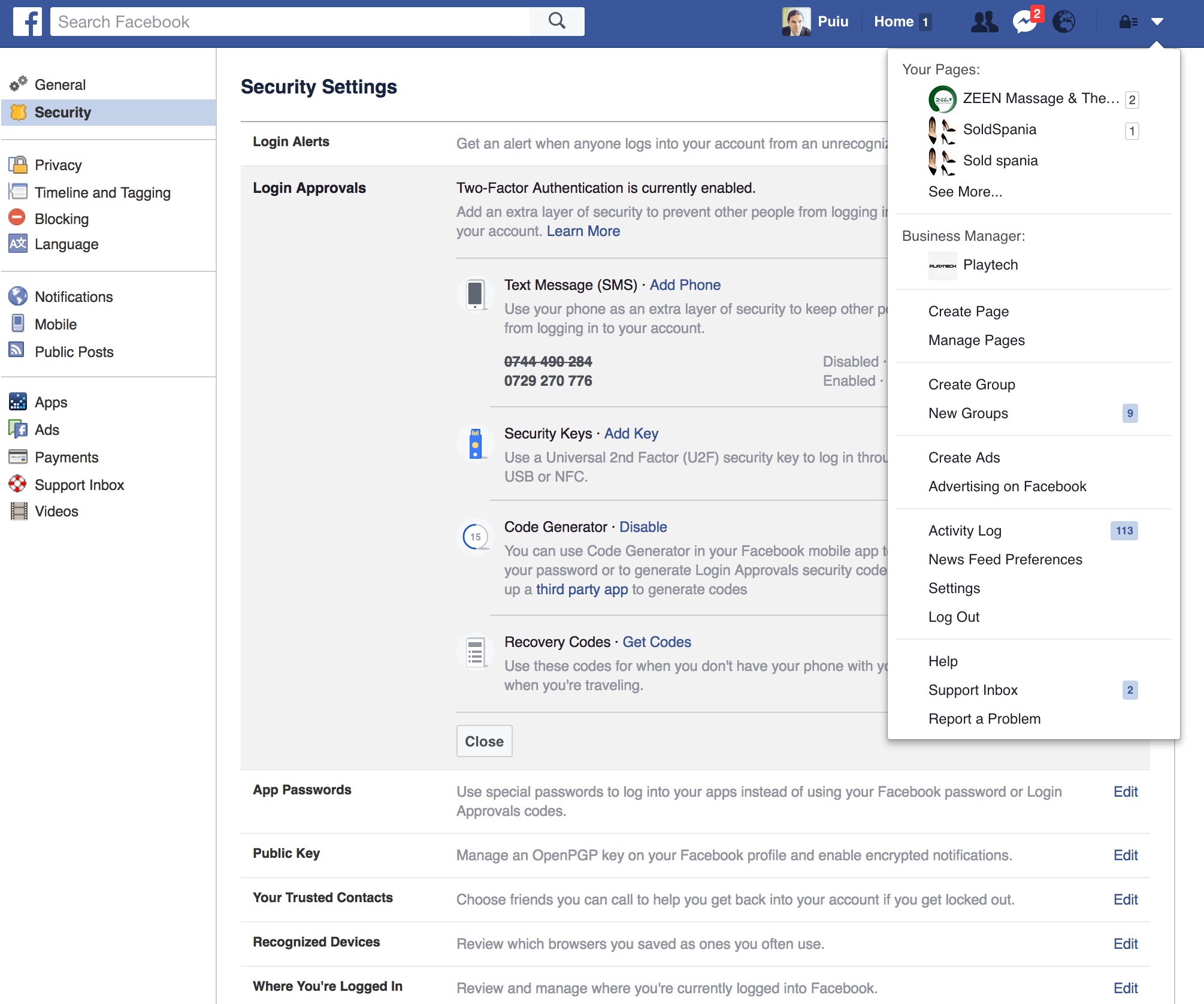Viewport: 1204px width, 1004px height.
Task: Edit Where You're Logged In
Action: click(x=1126, y=988)
